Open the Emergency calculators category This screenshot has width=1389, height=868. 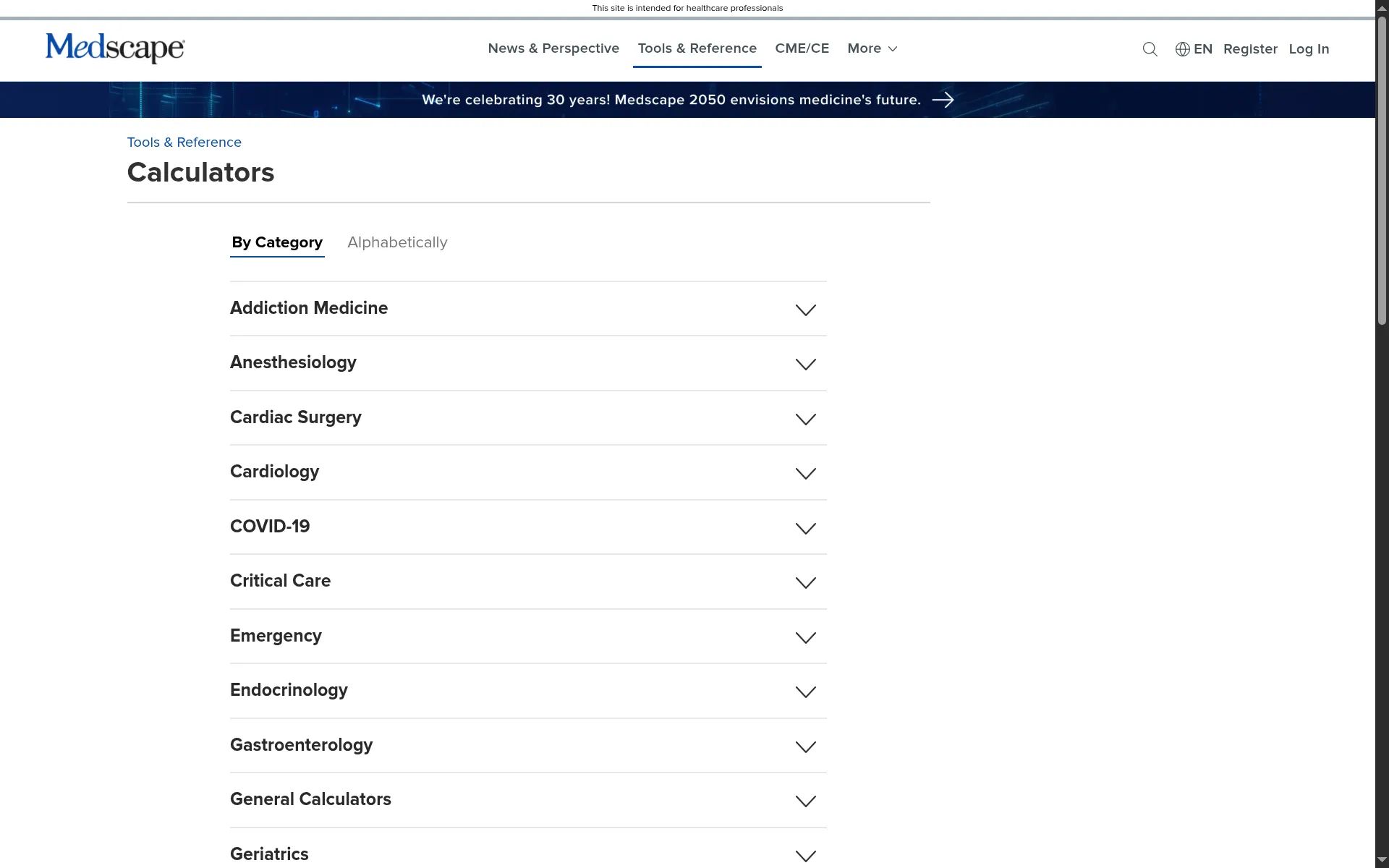[x=805, y=637]
